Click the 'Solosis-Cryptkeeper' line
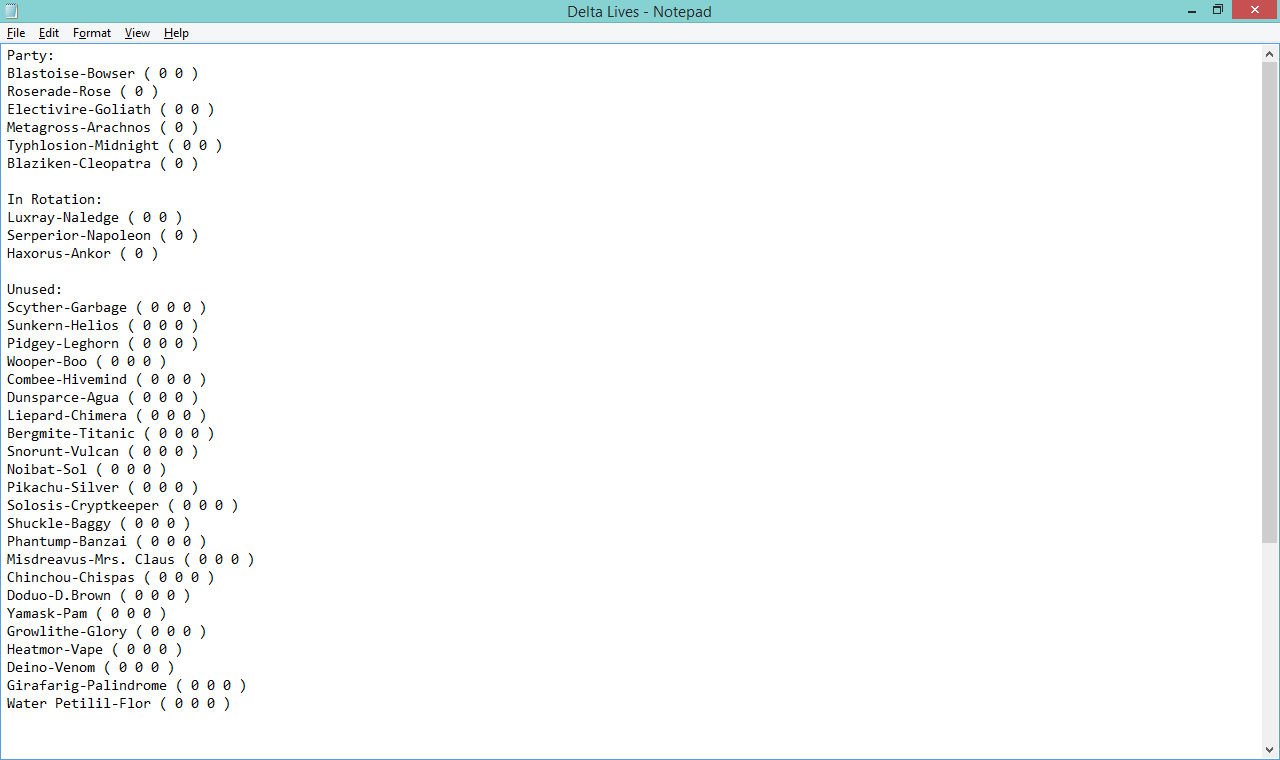The width and height of the screenshot is (1280, 760). click(x=123, y=506)
